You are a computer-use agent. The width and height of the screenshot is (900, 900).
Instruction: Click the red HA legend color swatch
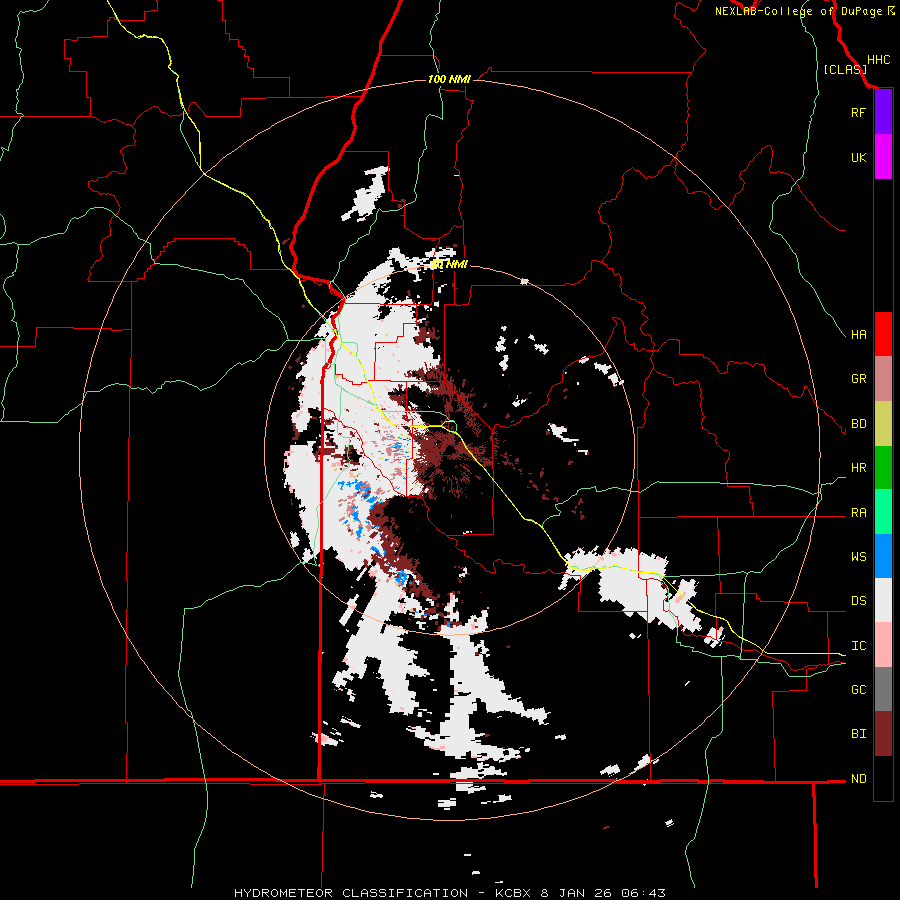pos(883,334)
